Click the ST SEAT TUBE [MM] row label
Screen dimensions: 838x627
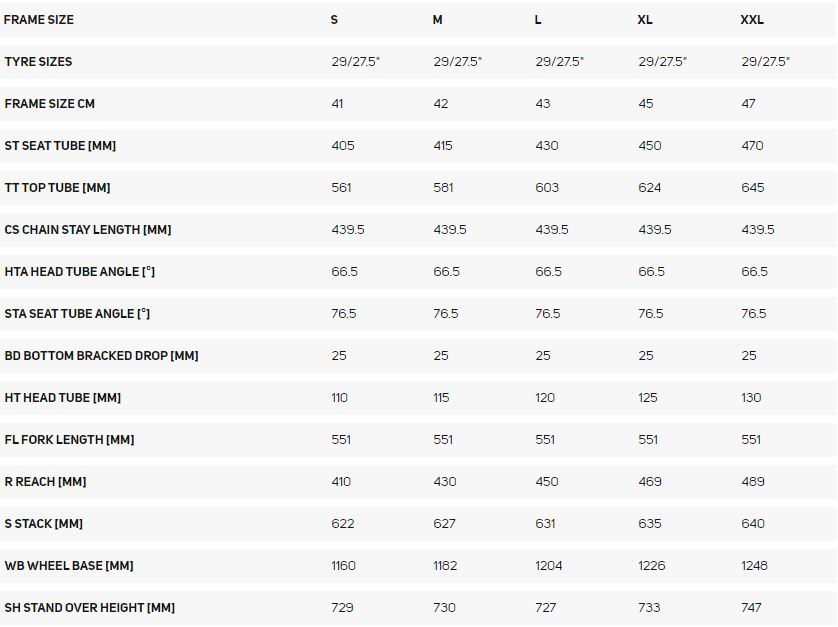60,145
